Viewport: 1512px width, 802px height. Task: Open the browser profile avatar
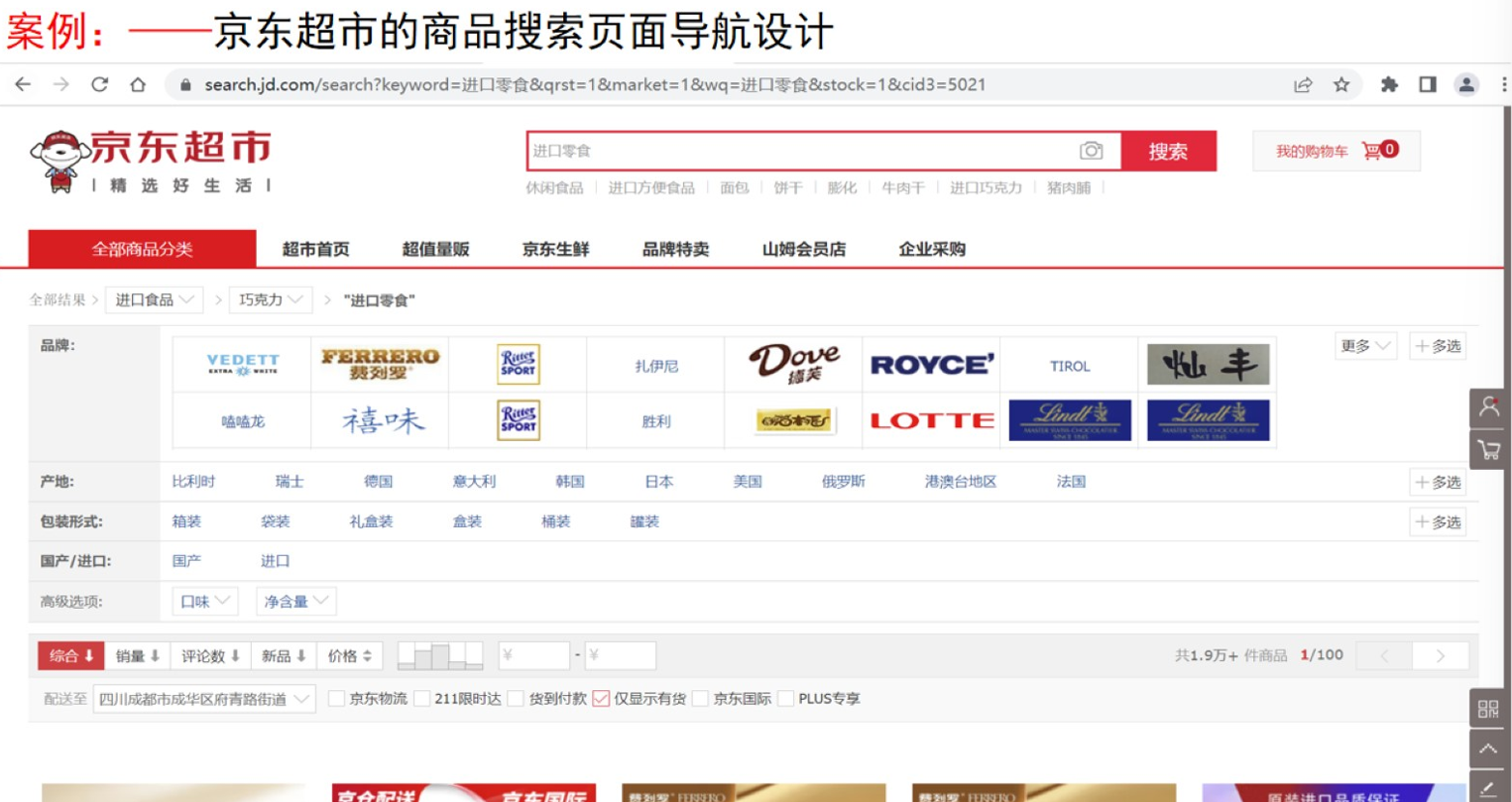click(x=1466, y=85)
